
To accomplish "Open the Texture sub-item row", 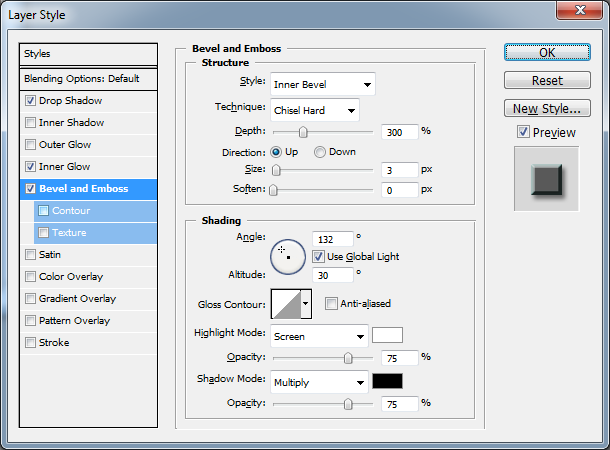I will click(x=95, y=233).
